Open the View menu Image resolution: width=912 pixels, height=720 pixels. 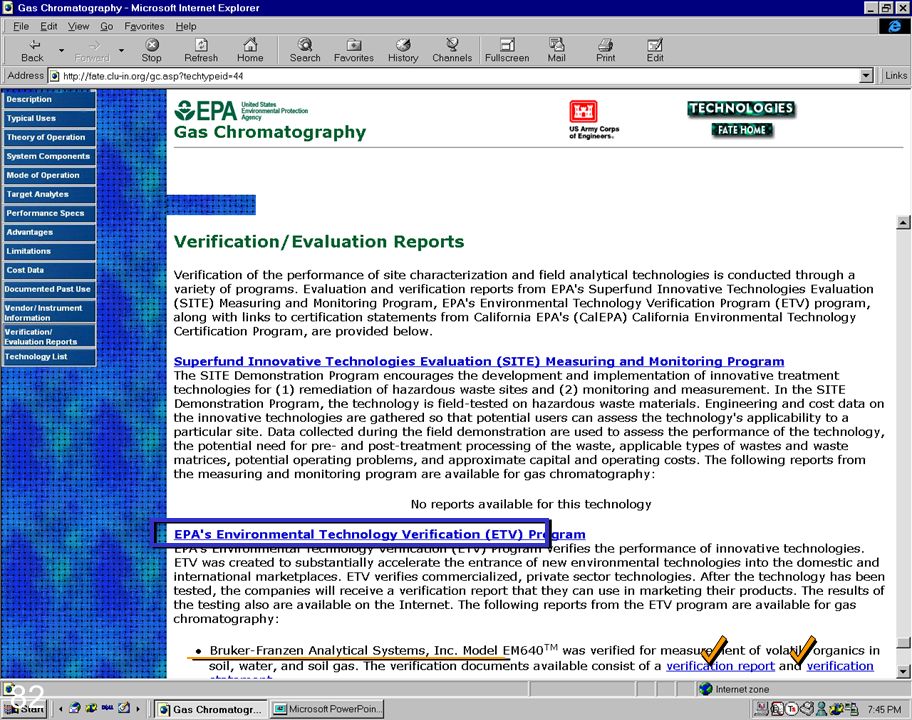coord(79,26)
